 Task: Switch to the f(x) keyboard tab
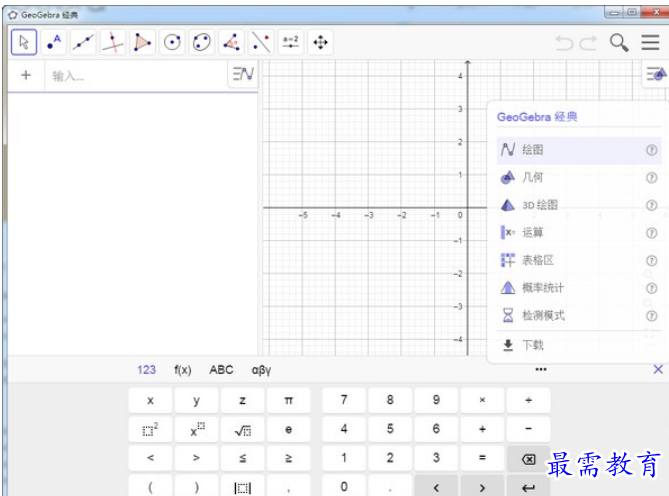tap(183, 370)
